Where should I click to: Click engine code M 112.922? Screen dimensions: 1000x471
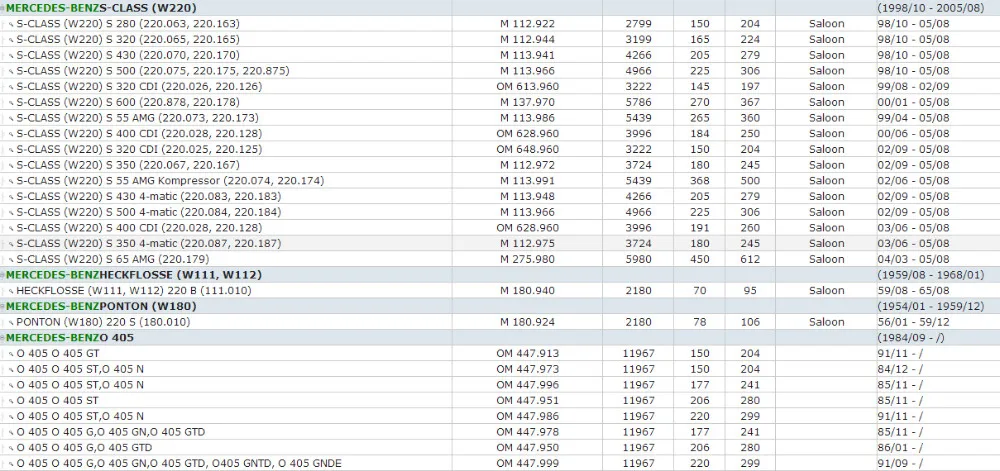(x=527, y=24)
